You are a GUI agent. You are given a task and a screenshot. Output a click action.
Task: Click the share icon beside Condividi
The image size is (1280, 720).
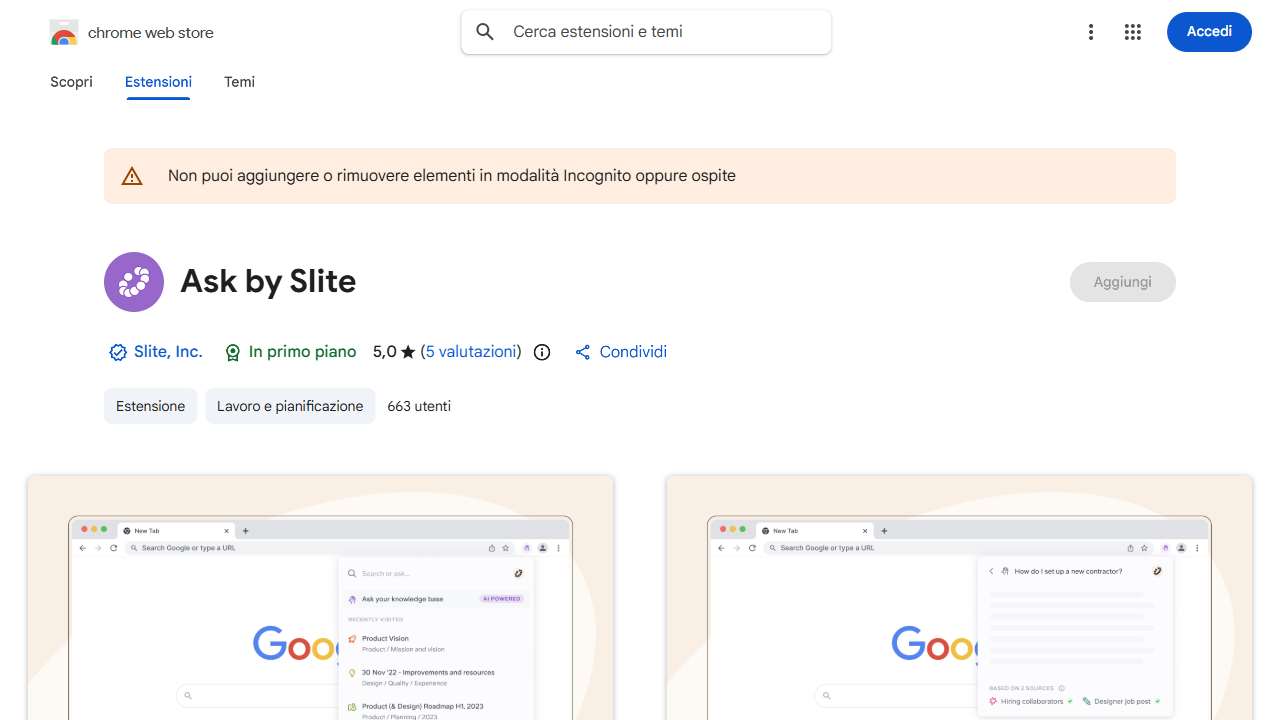point(583,352)
